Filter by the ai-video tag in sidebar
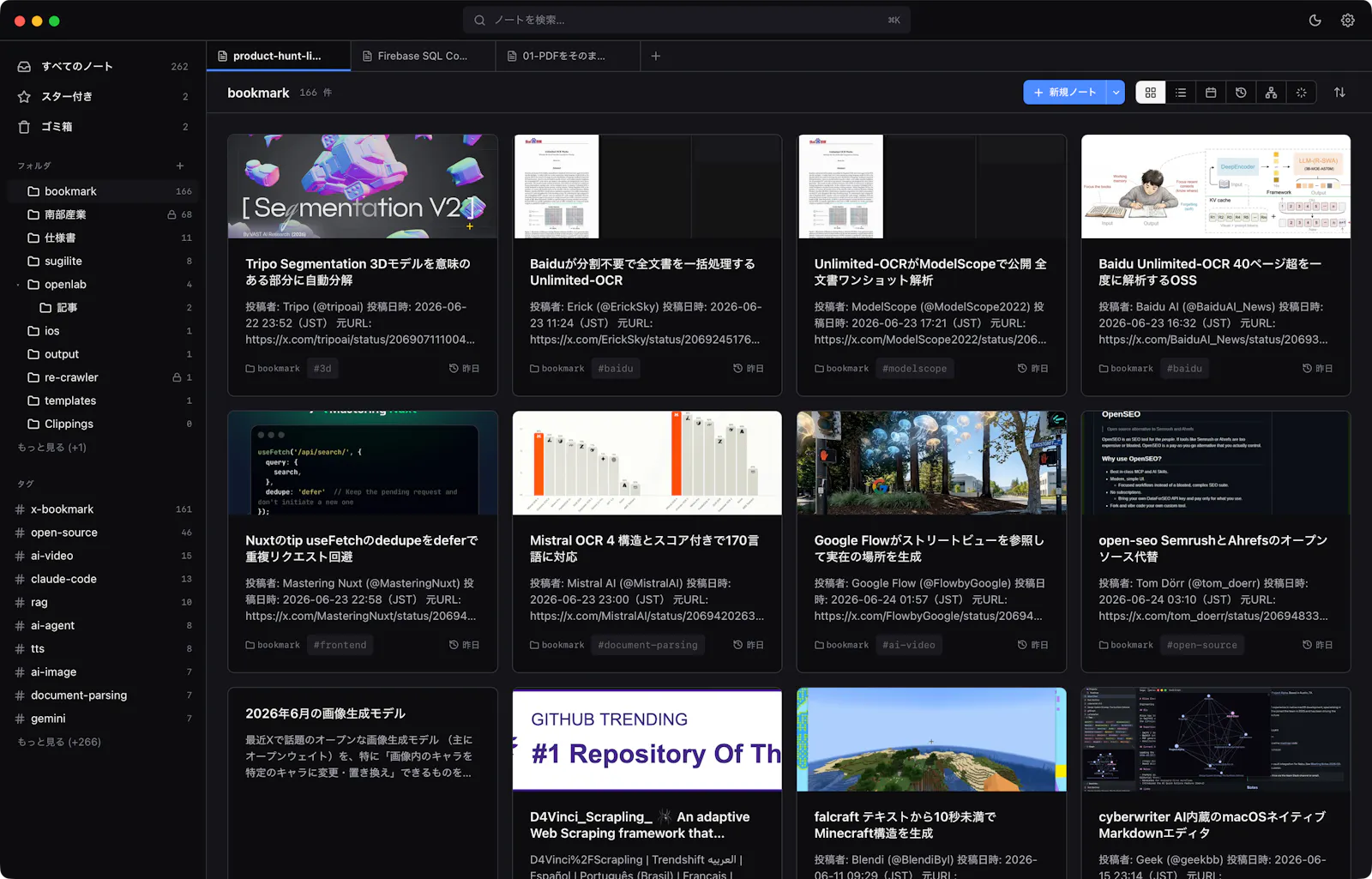The image size is (1372, 879). 103,555
